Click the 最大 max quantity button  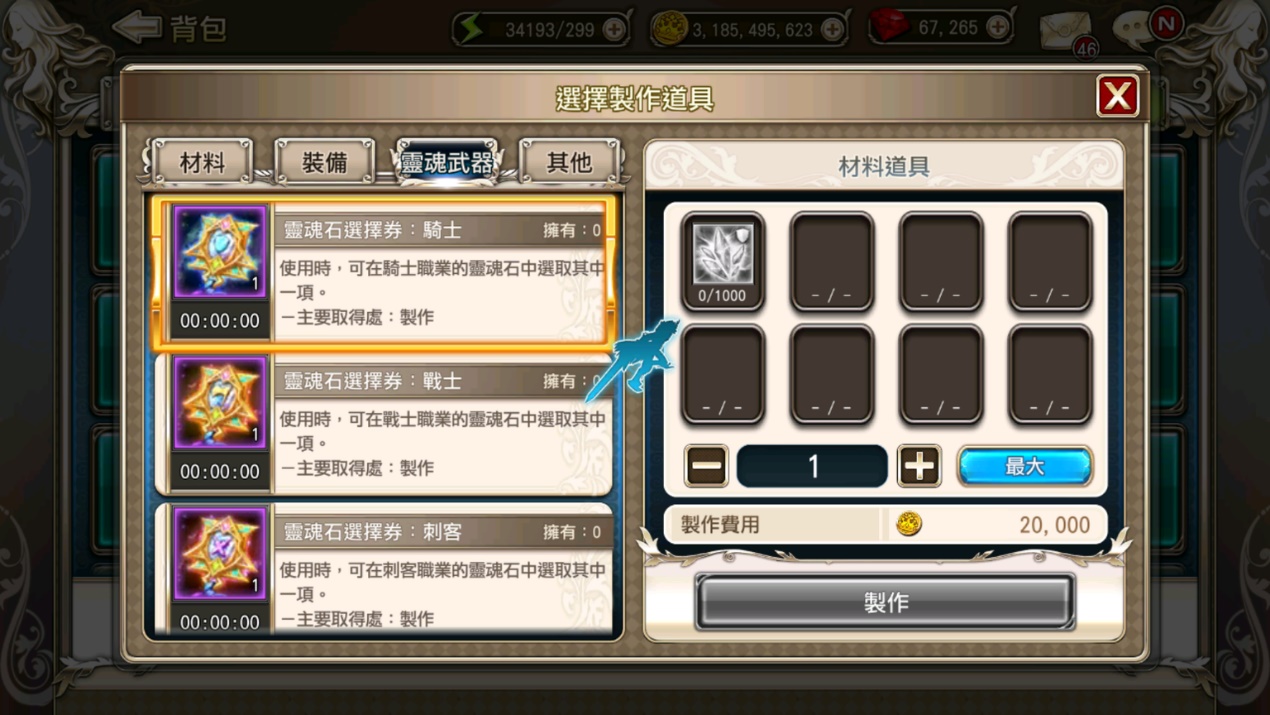point(1025,466)
